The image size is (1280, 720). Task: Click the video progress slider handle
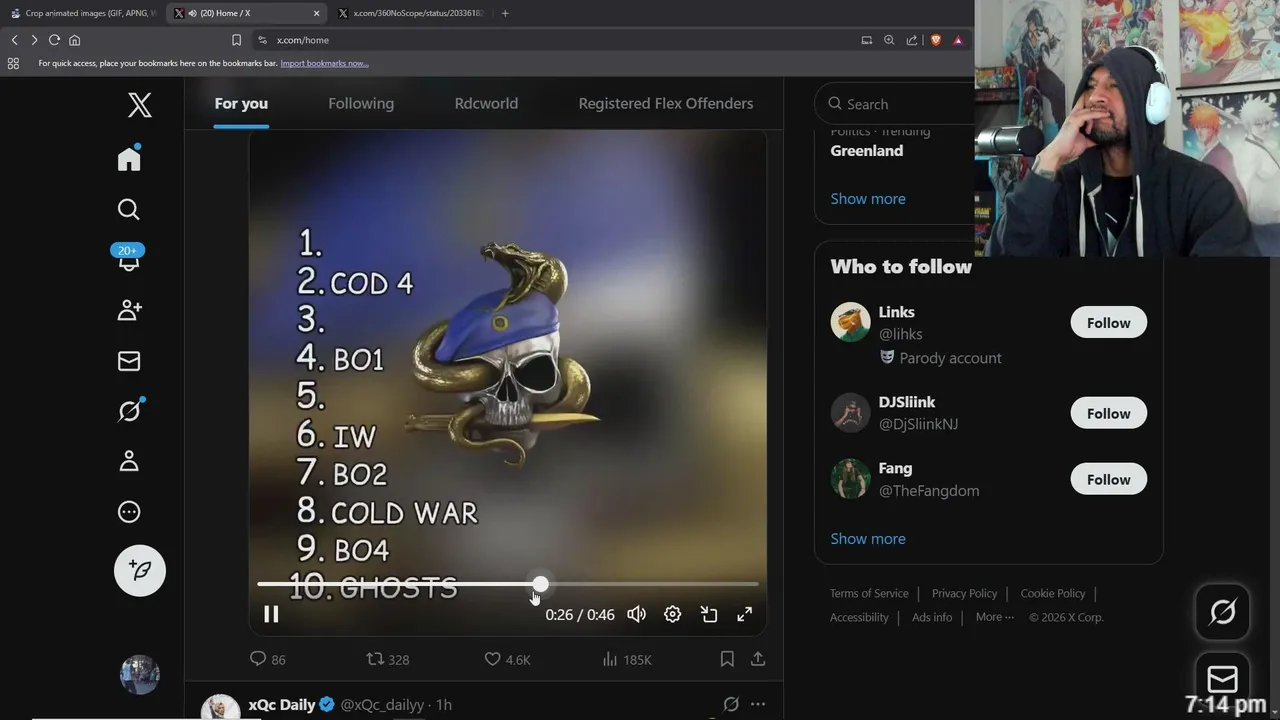(540, 584)
